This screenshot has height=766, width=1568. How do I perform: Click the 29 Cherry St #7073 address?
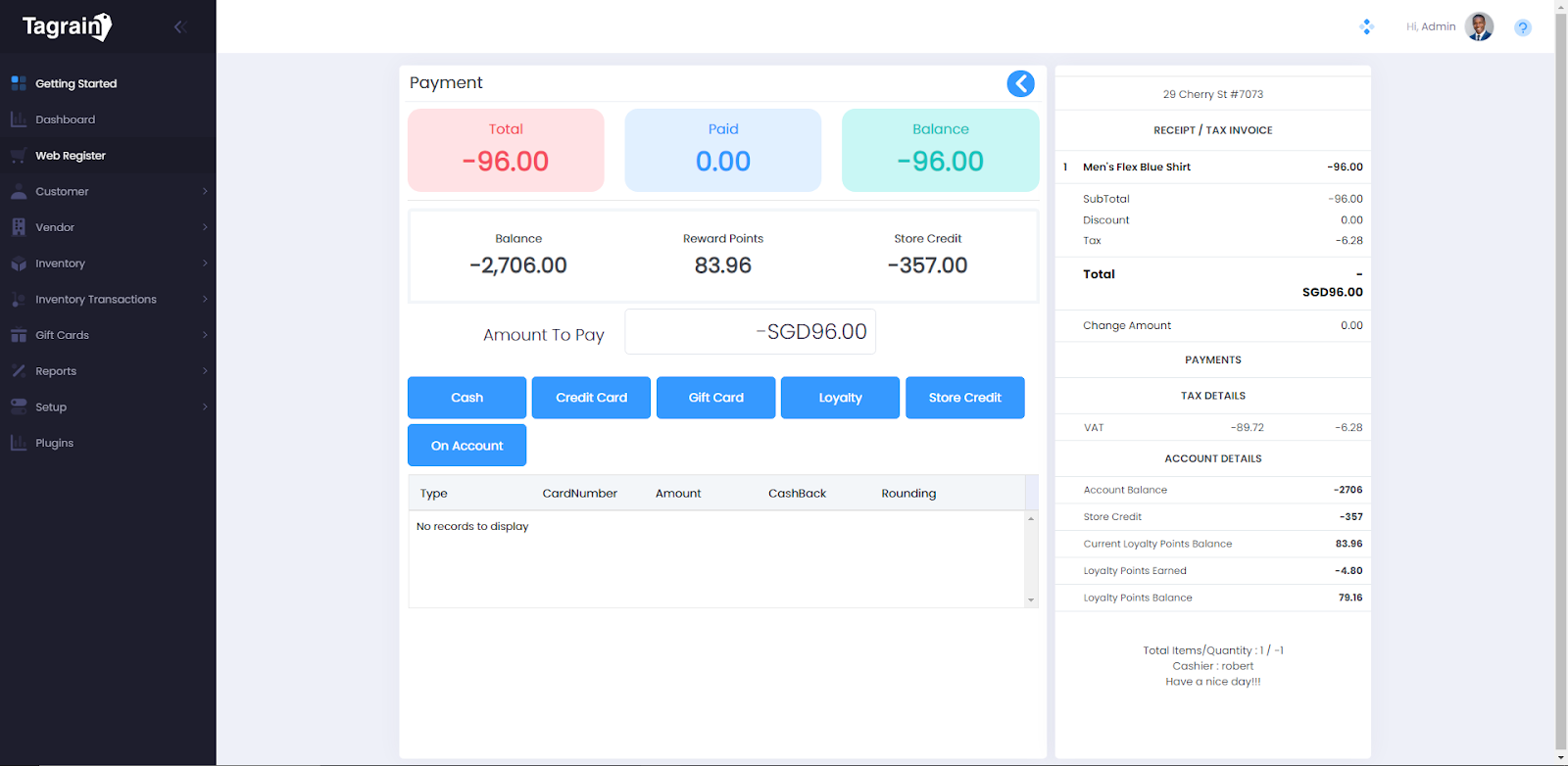[x=1213, y=94]
